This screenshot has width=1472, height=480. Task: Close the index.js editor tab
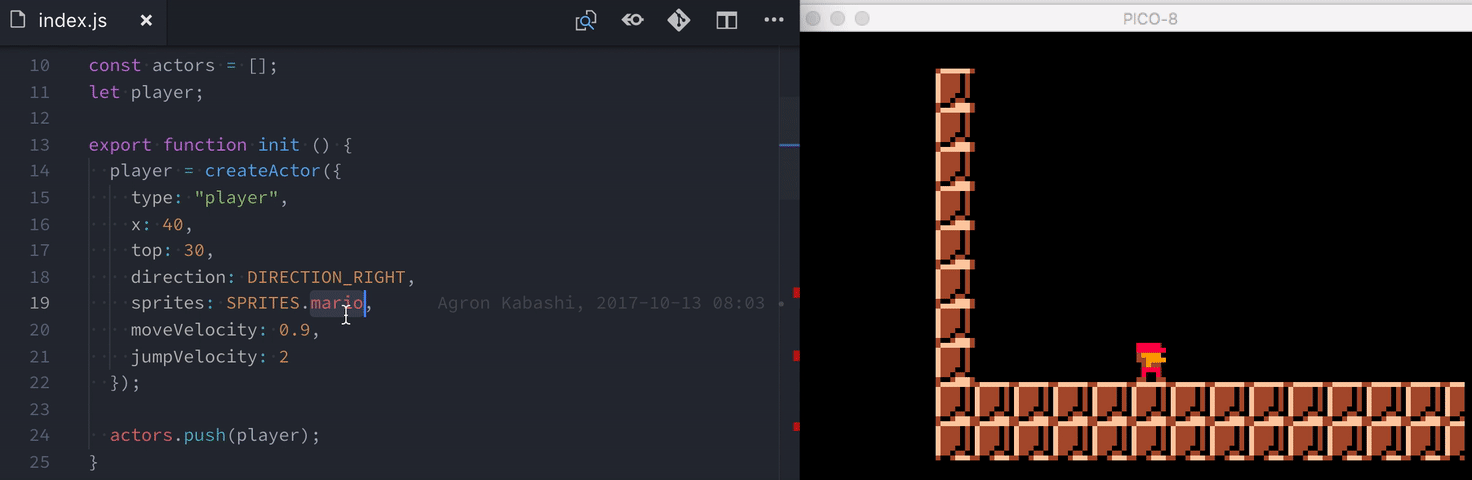[x=146, y=20]
